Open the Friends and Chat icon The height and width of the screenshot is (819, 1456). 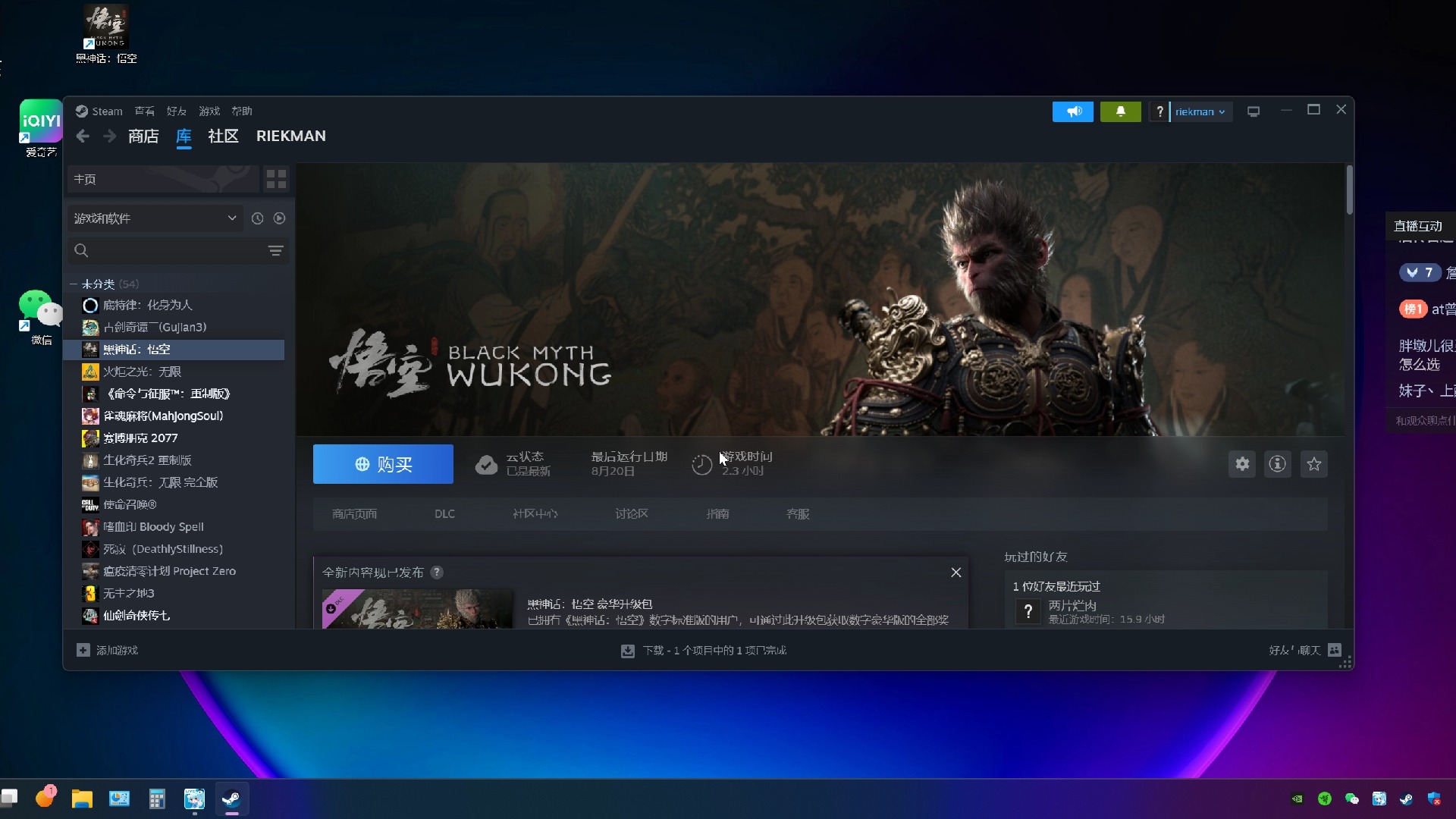pos(1335,650)
